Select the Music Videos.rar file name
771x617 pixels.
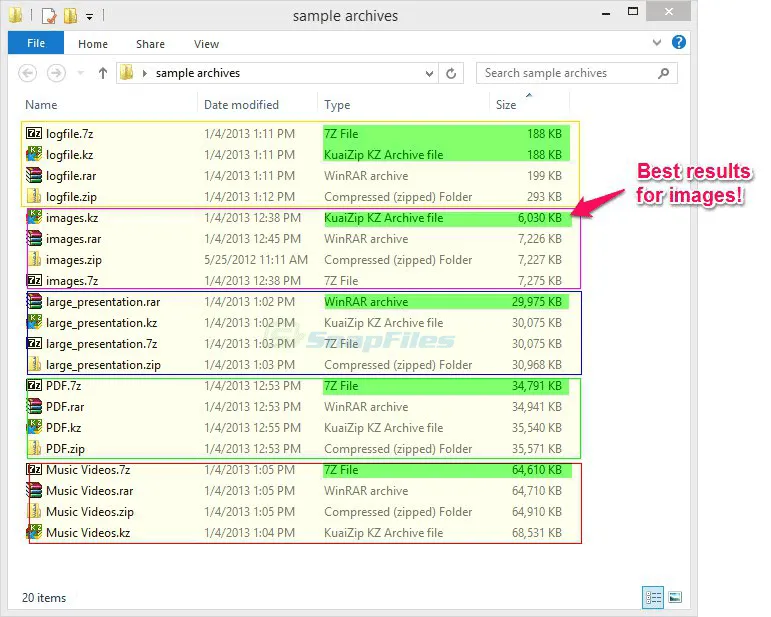pyautogui.click(x=89, y=491)
